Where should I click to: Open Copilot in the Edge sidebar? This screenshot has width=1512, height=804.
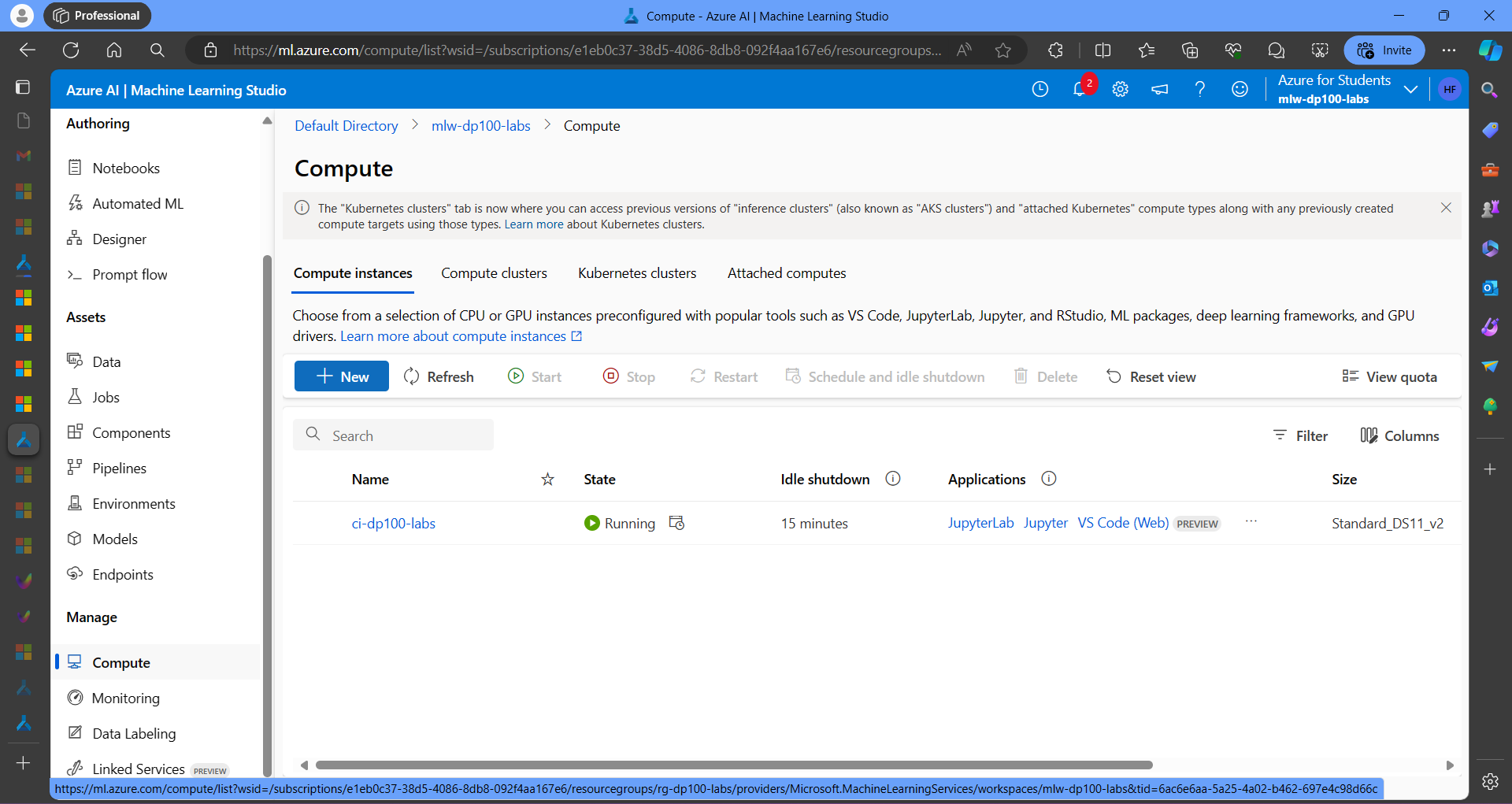1490,50
